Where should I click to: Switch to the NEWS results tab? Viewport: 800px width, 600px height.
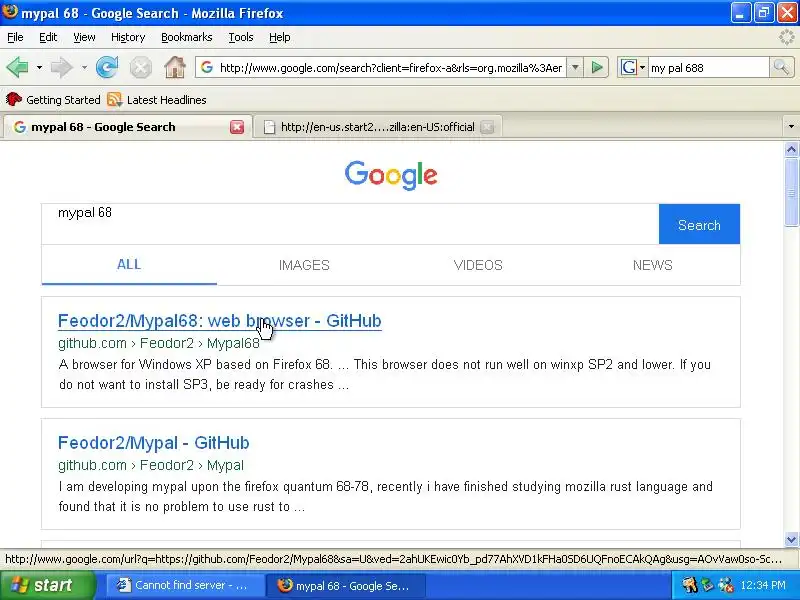click(653, 265)
